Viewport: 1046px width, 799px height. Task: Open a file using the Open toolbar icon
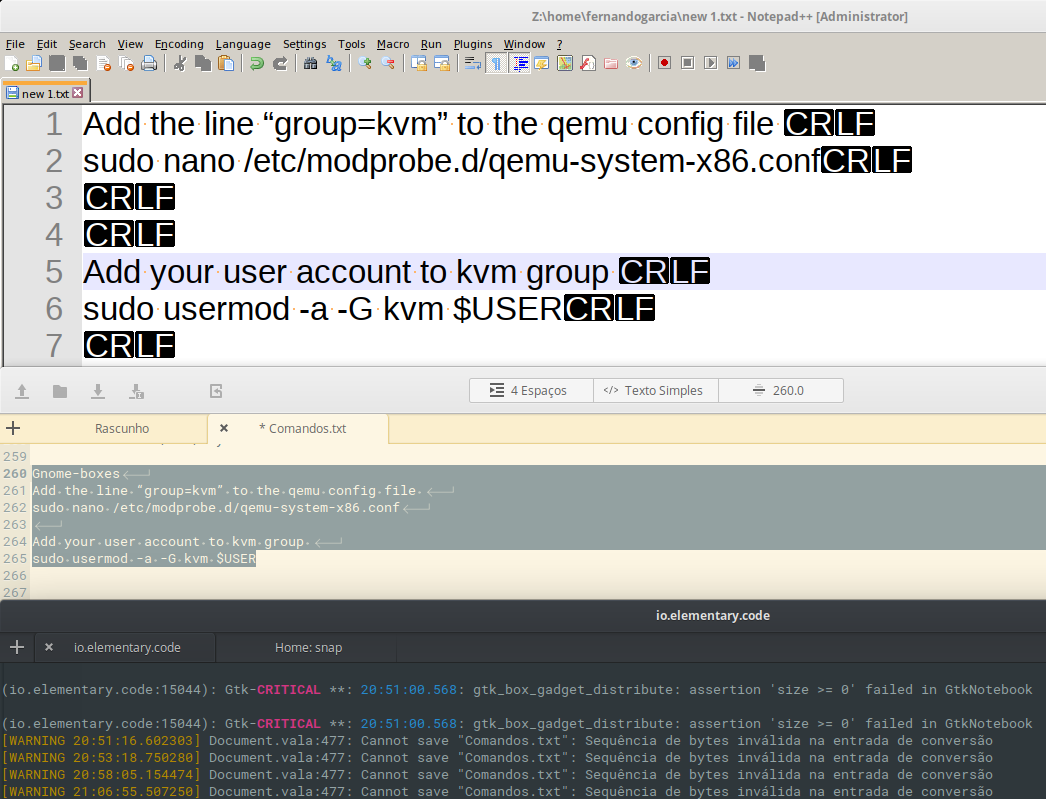(30, 63)
